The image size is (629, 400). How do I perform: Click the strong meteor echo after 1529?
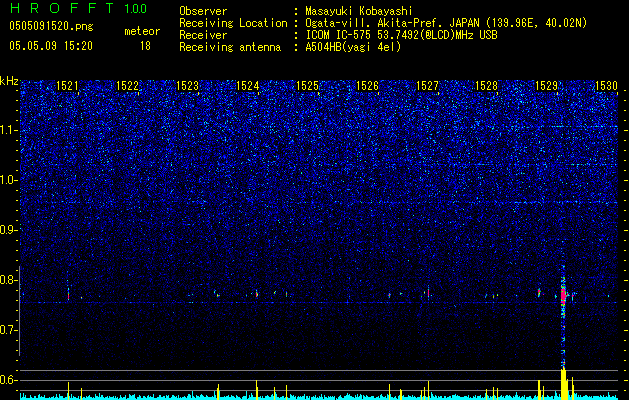pos(563,294)
